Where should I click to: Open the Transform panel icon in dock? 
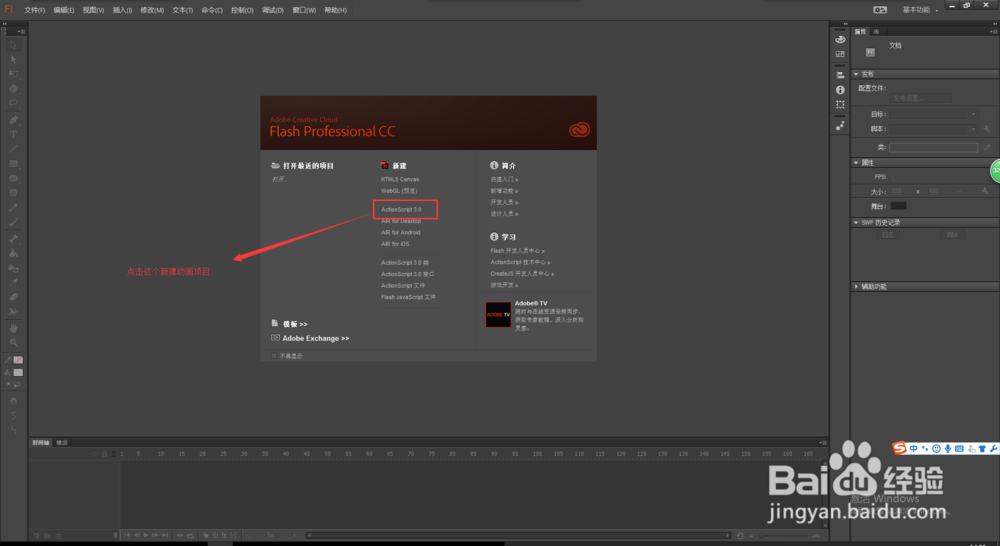point(840,105)
